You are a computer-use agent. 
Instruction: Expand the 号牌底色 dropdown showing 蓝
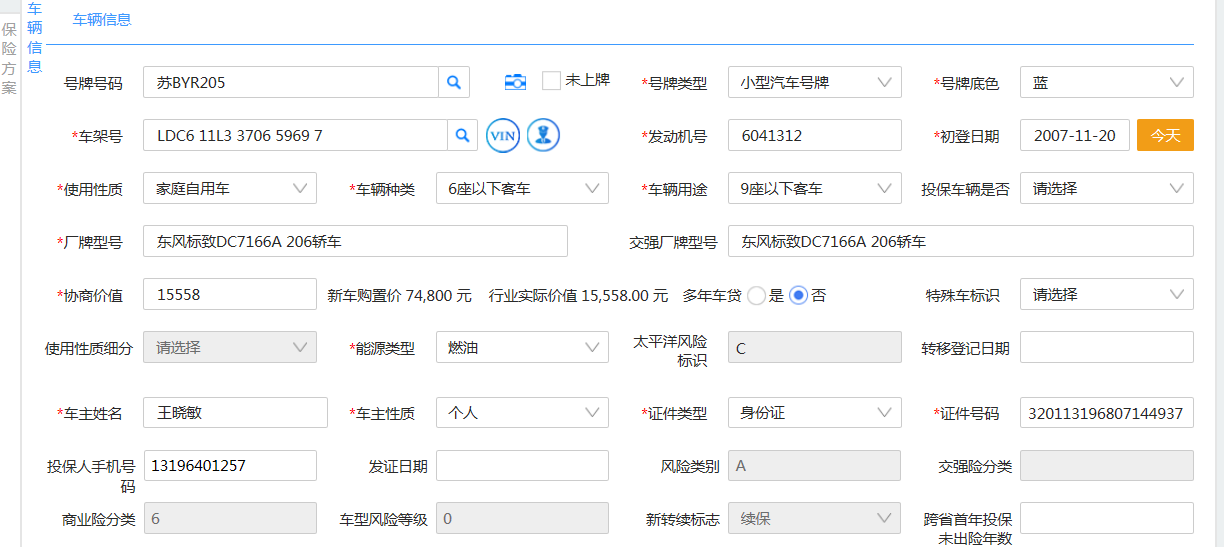[x=1106, y=82]
